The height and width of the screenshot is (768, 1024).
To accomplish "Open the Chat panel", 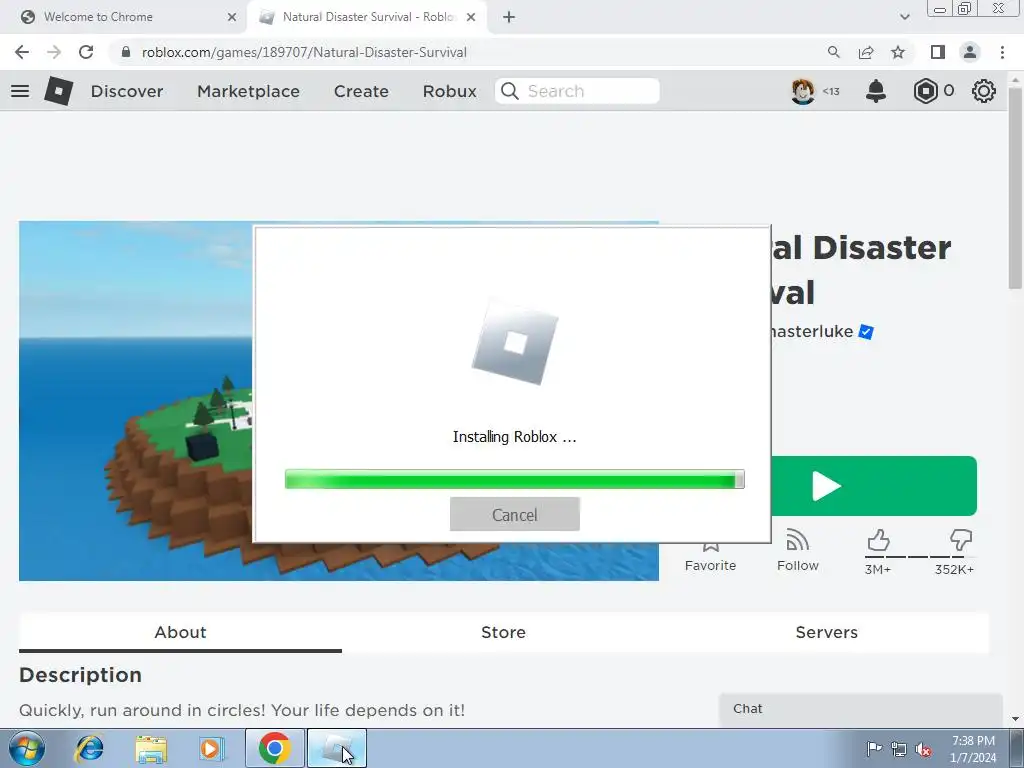I will tap(861, 709).
